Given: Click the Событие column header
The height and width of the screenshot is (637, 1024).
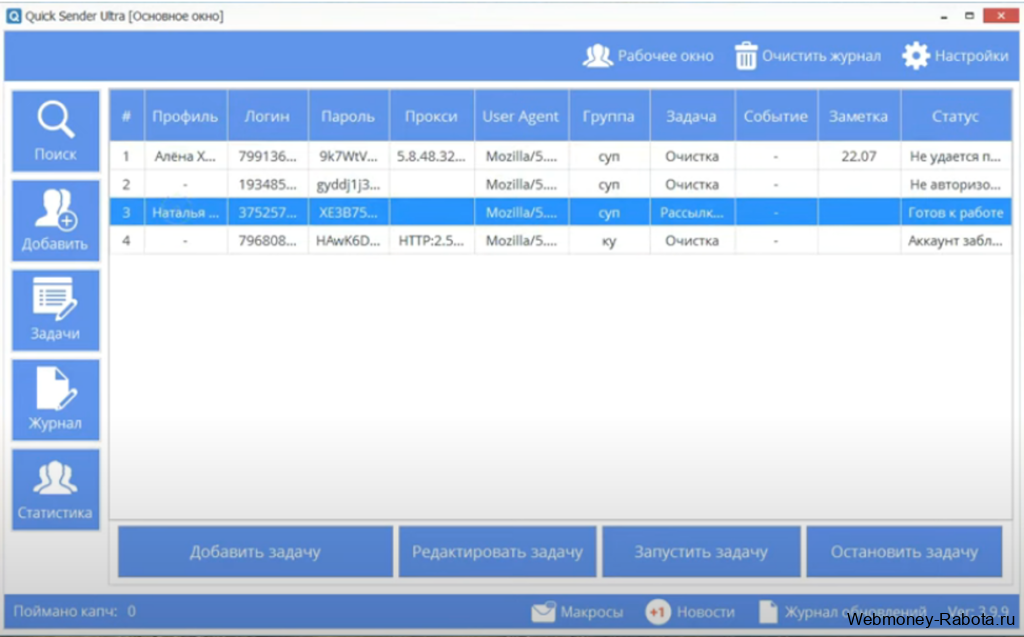Looking at the screenshot, I should pos(776,116).
